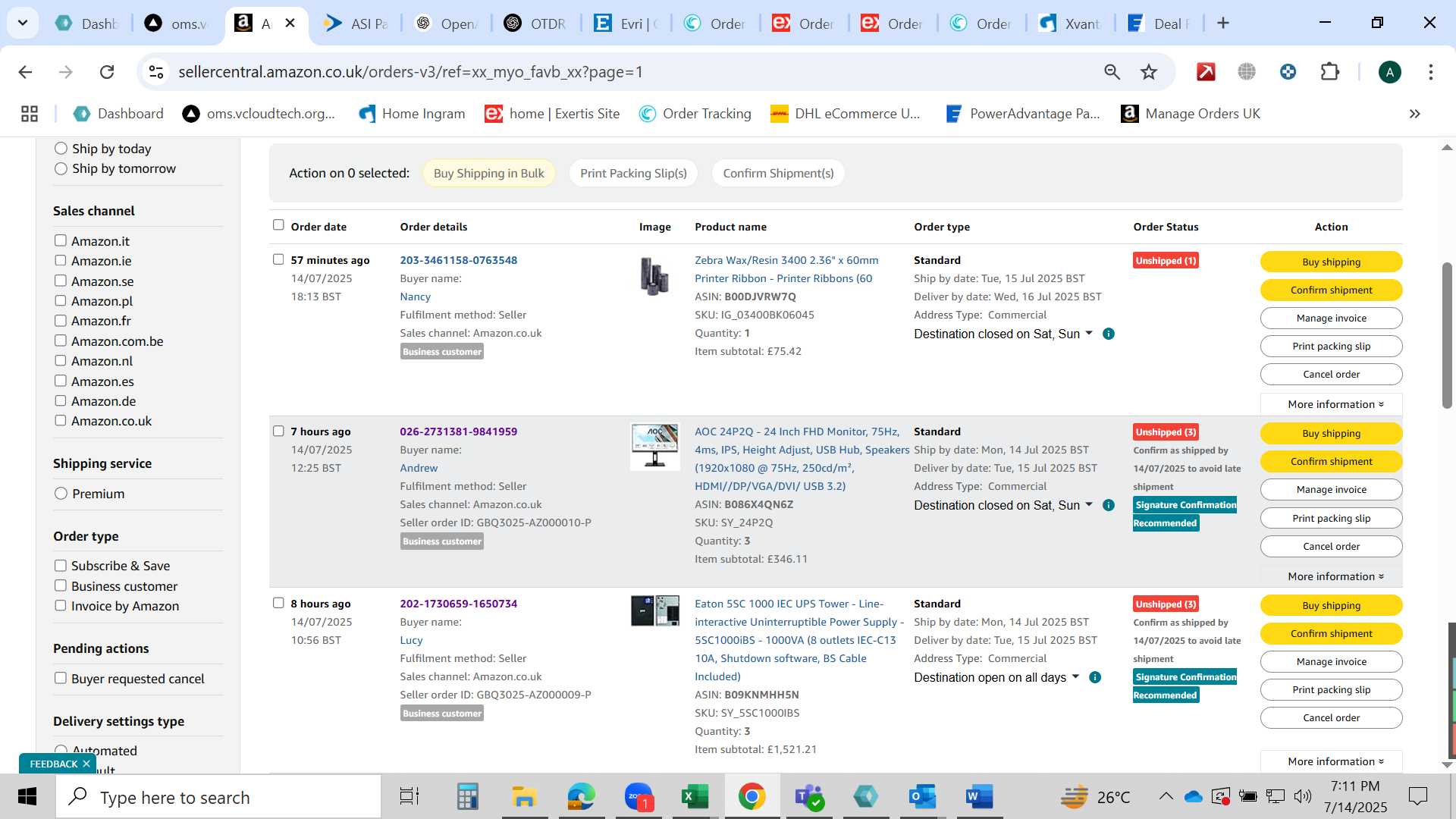
Task: Open site information icon in address bar
Action: [x=156, y=72]
